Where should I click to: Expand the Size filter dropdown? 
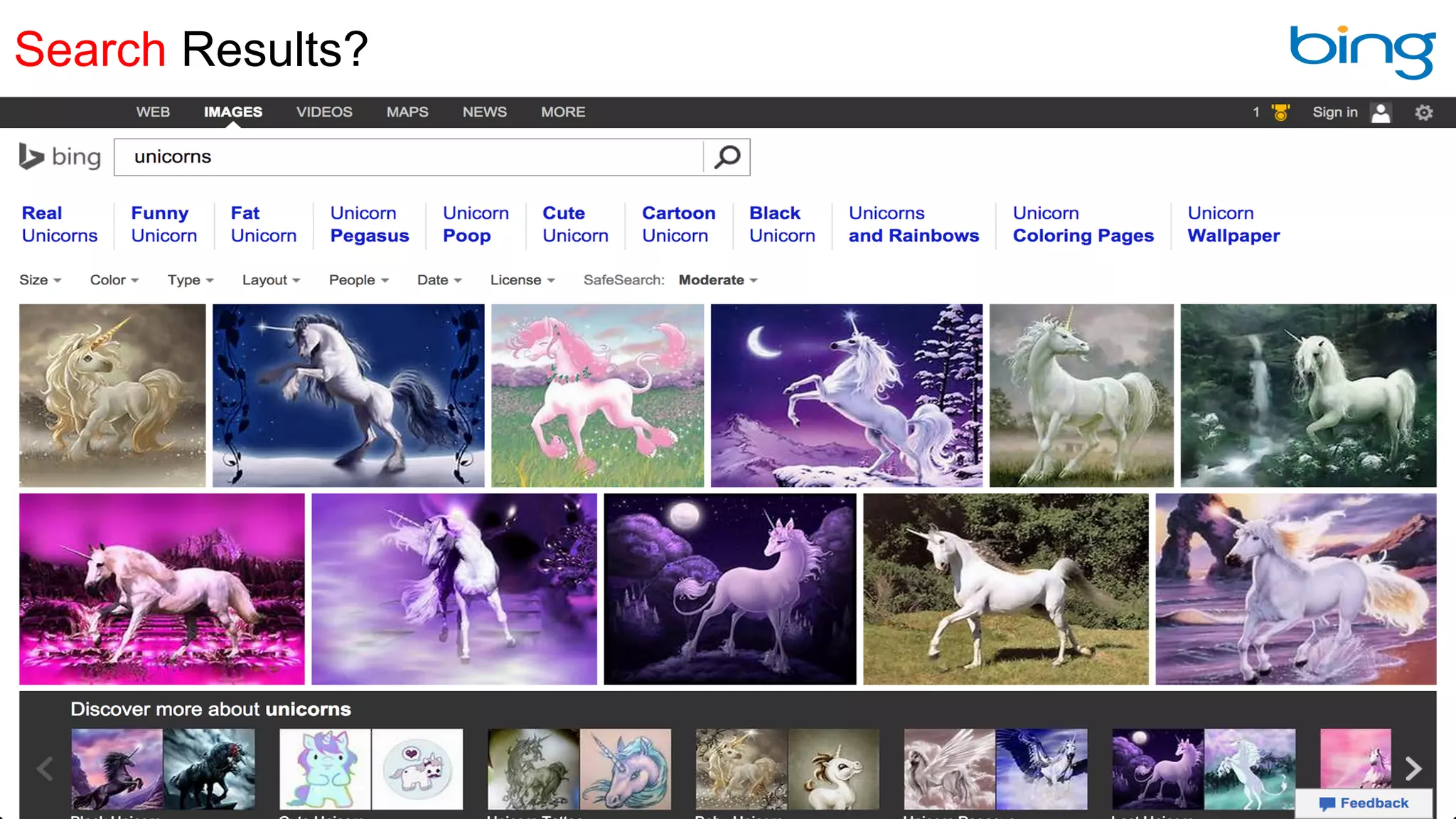tap(41, 280)
